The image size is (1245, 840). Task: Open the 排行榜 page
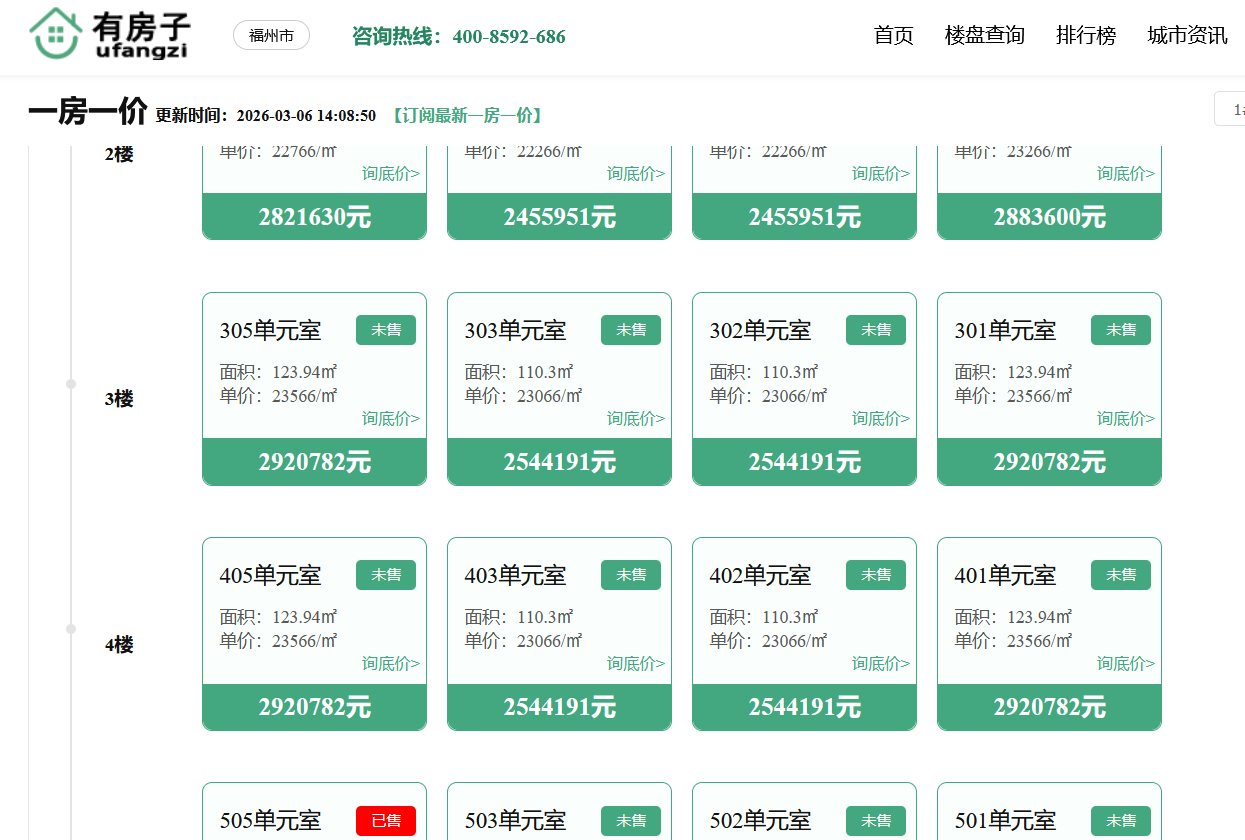1085,36
